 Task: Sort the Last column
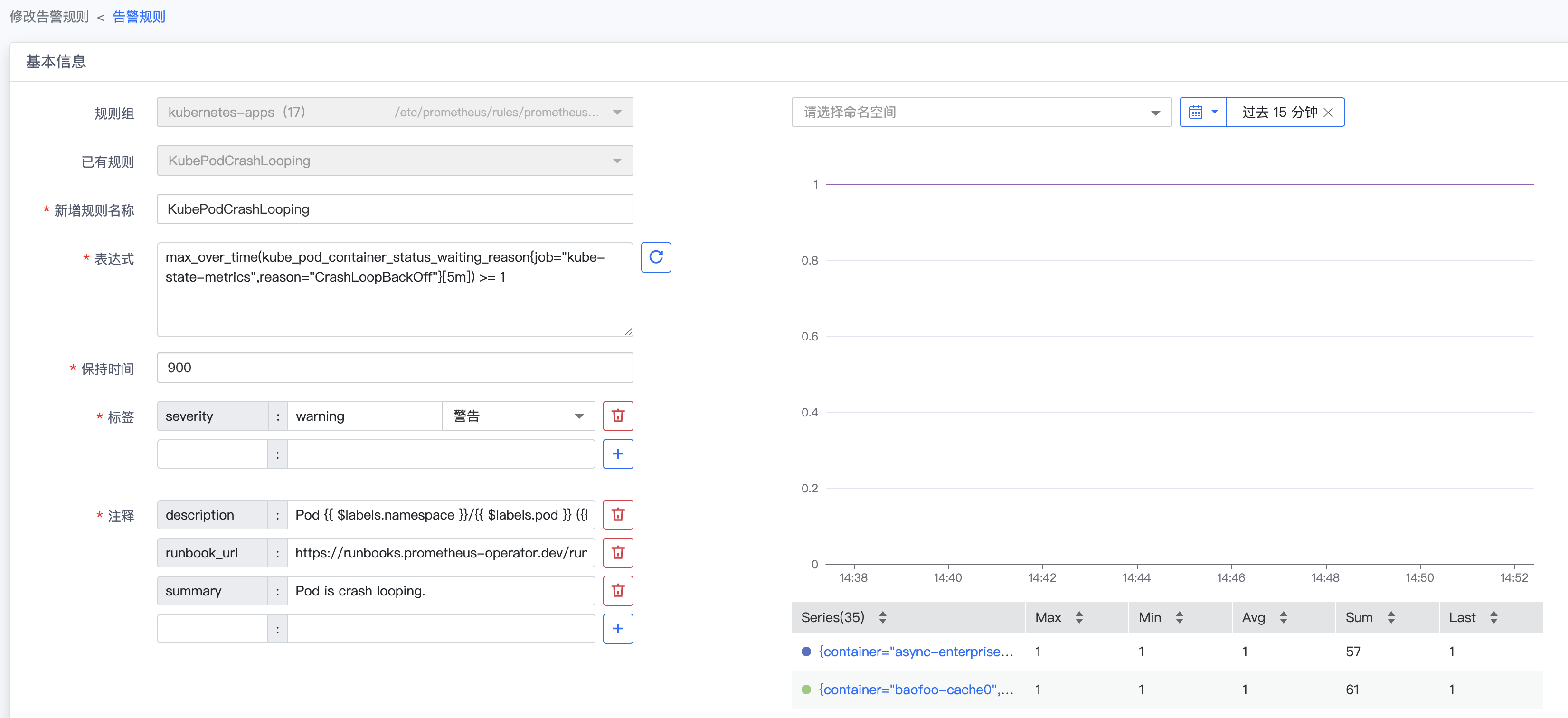(x=1493, y=618)
